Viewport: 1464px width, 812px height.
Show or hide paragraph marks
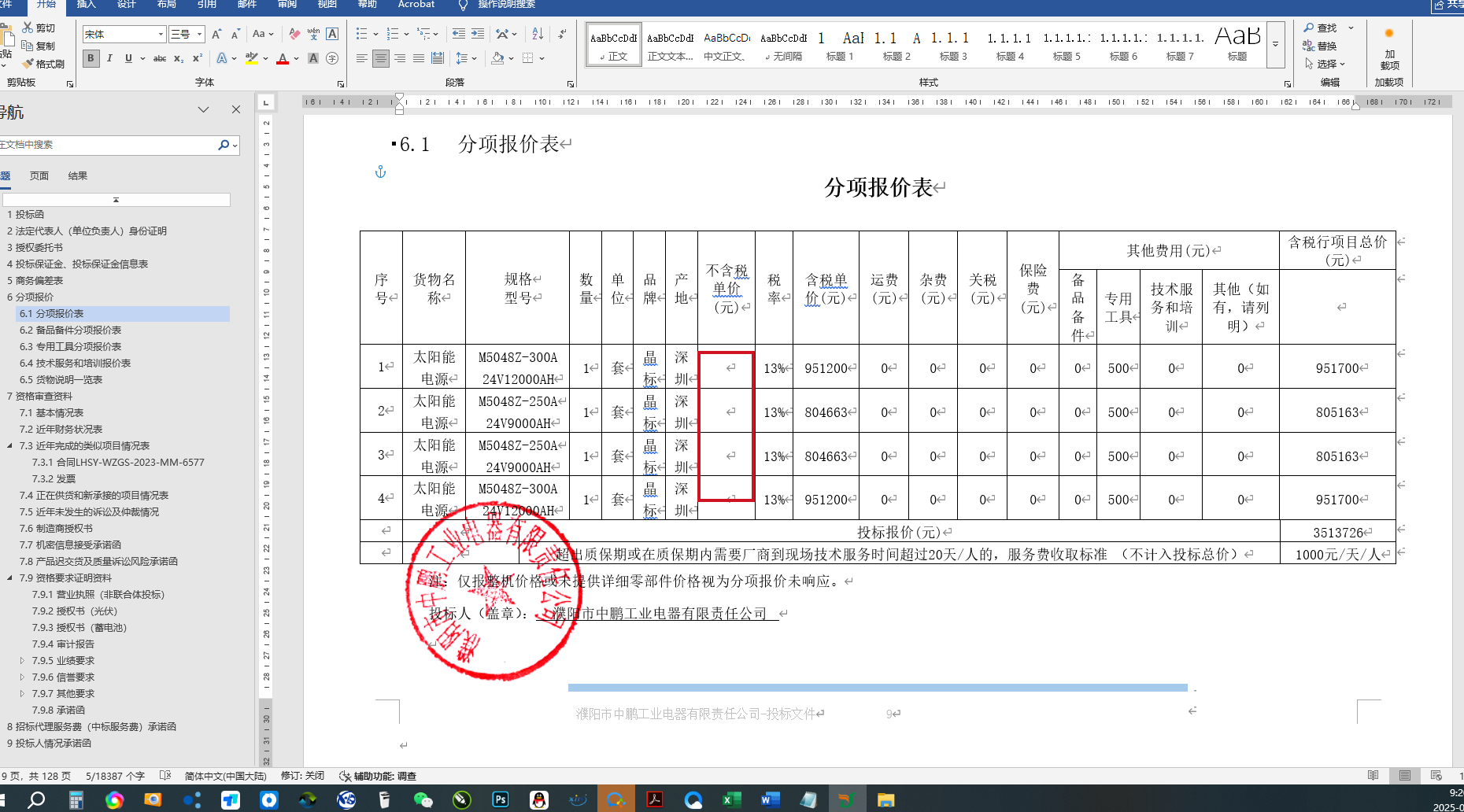(x=562, y=34)
